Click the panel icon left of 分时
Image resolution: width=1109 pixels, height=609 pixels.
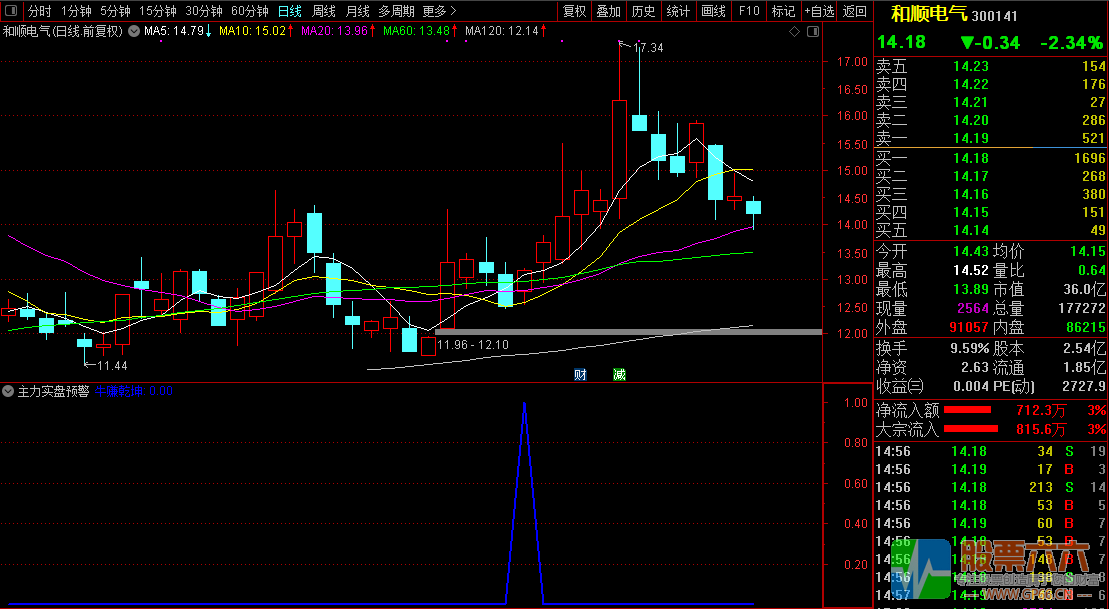12,11
